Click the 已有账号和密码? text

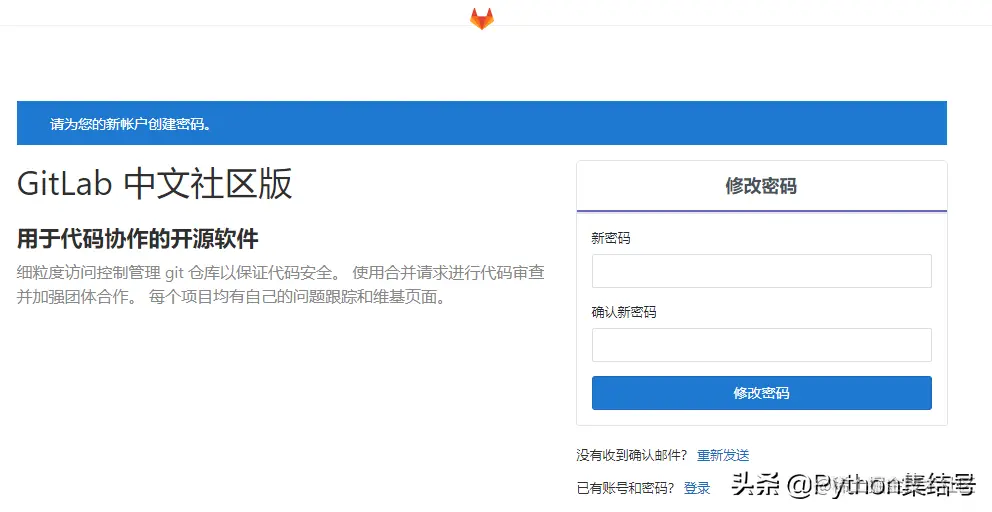pyautogui.click(x=626, y=488)
